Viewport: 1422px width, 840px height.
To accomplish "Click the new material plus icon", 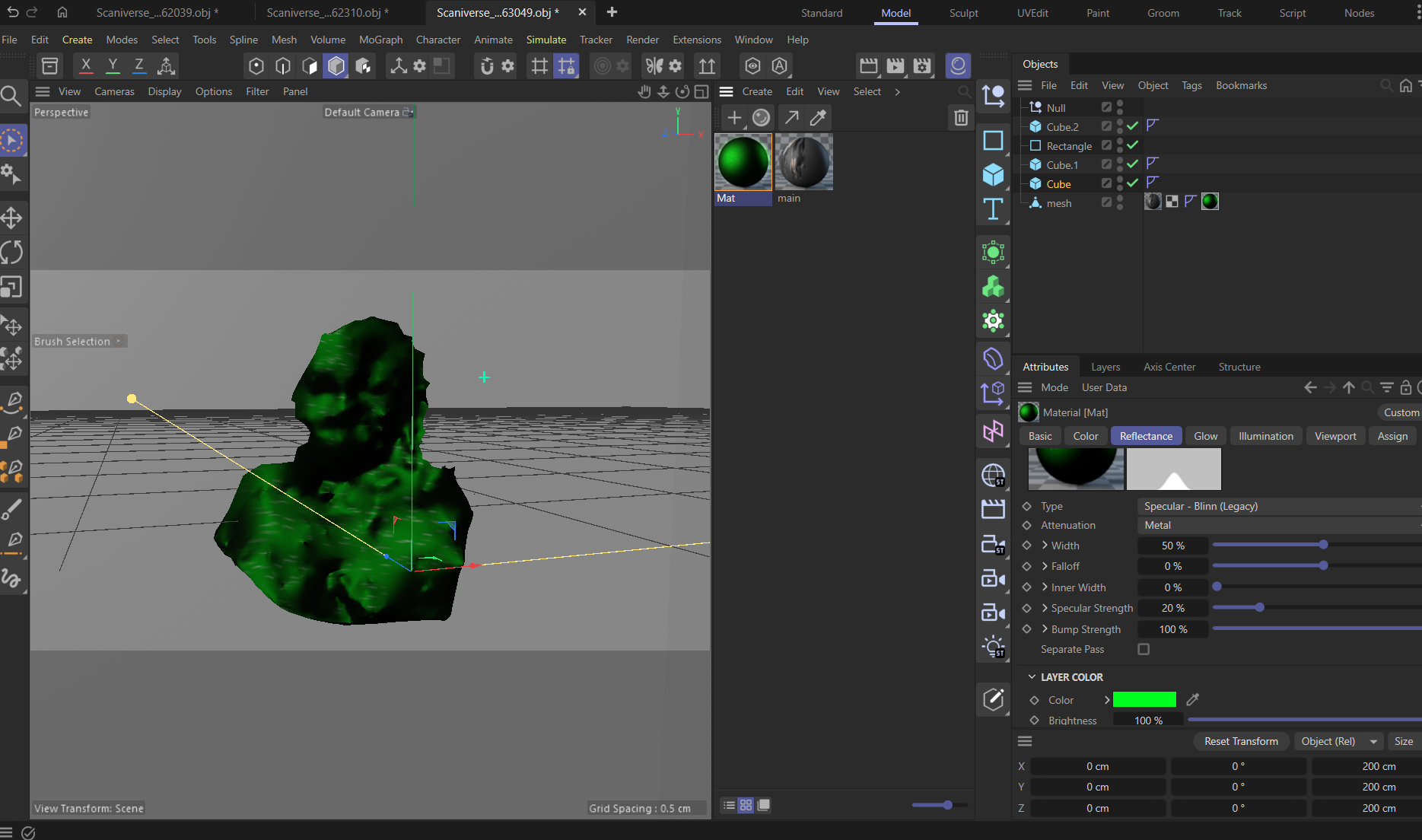I will 734,118.
